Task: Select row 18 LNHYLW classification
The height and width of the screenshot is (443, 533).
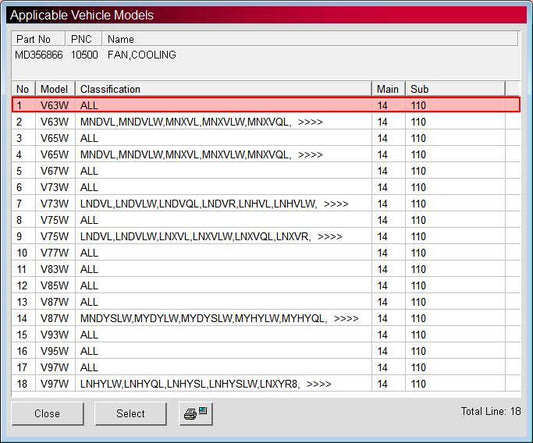Action: (x=190, y=384)
